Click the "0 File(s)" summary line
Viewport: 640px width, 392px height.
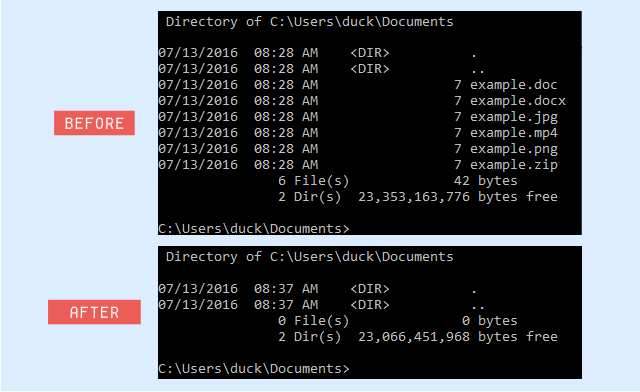pos(398,321)
